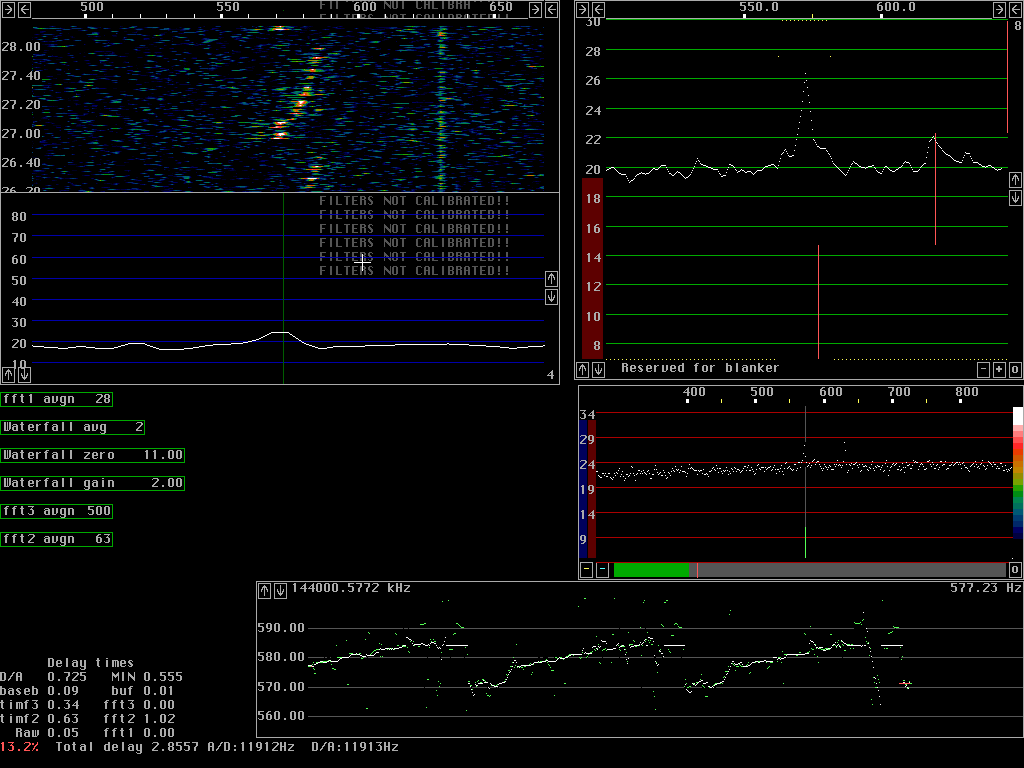The height and width of the screenshot is (768, 1024).
Task: Click the up arrow on the main spectrum's right edge
Action: 551,279
